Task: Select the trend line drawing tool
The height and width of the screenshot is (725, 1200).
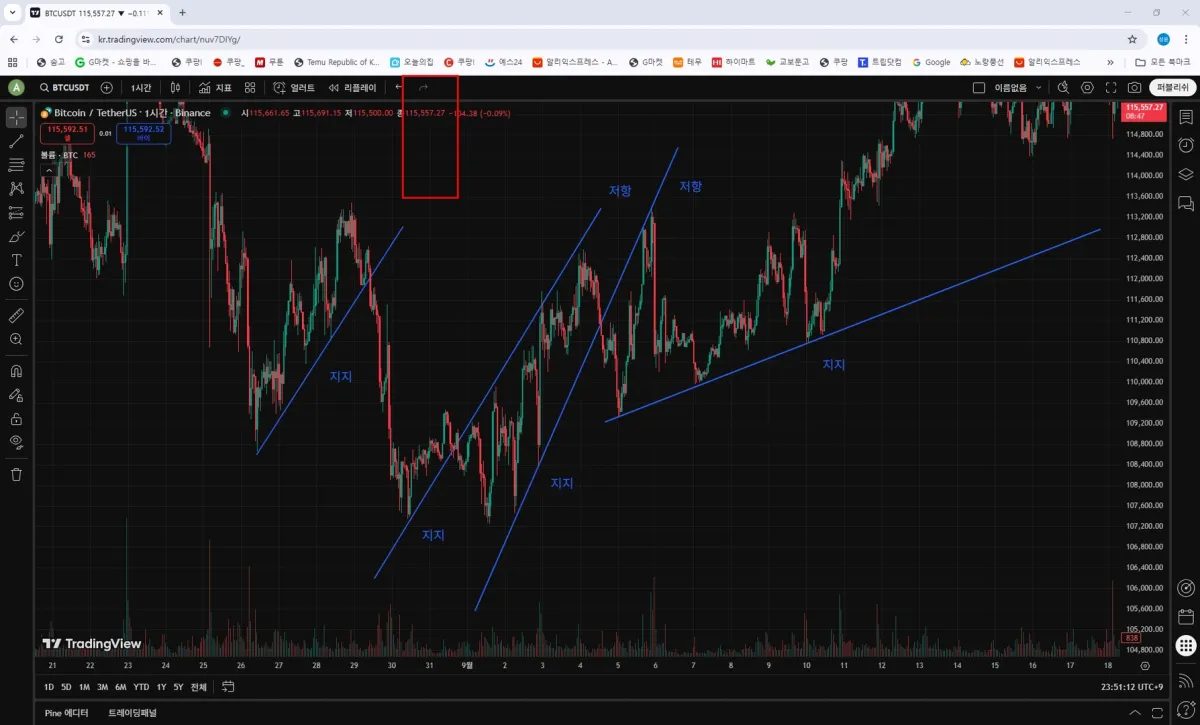Action: [16, 141]
